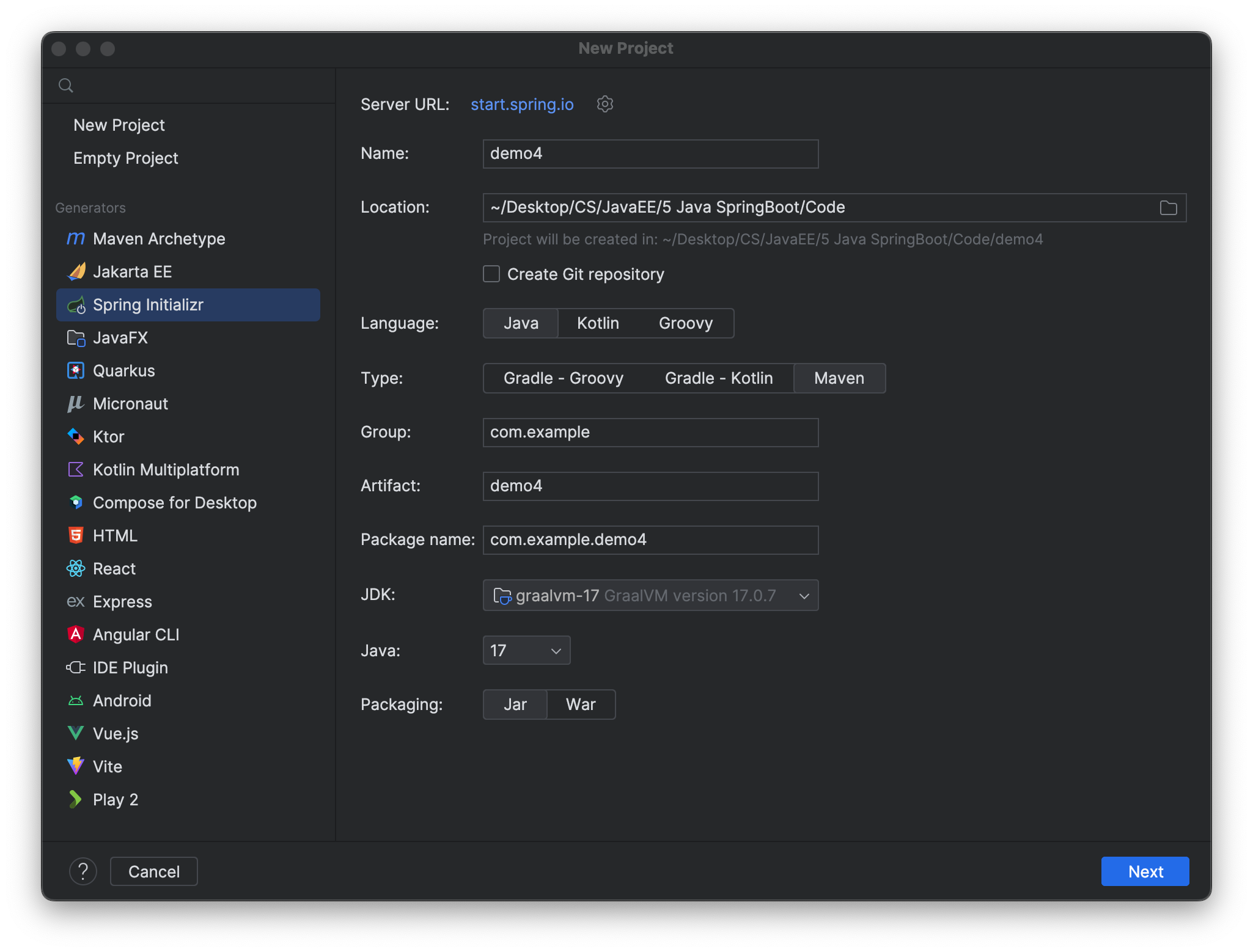Image resolution: width=1253 pixels, height=952 pixels.
Task: Enable Create Git repository
Action: click(491, 274)
